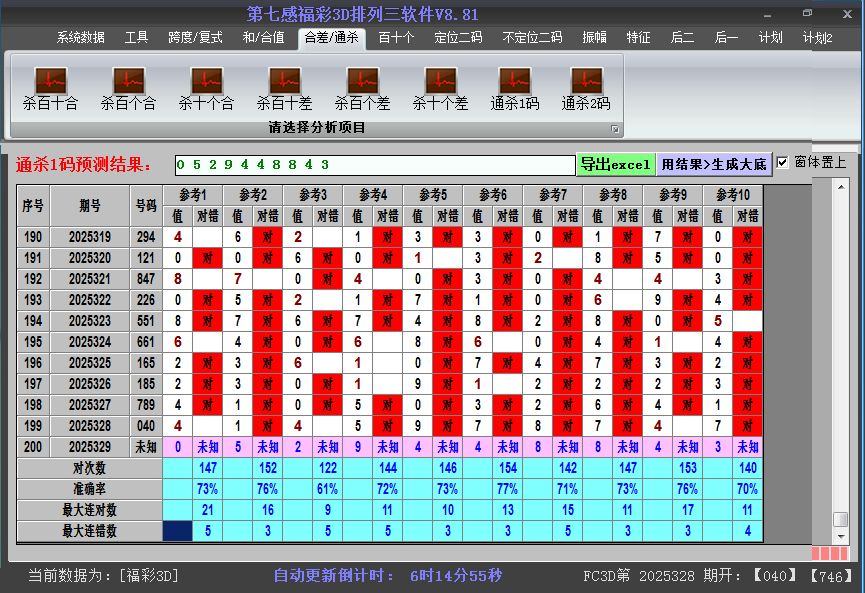Screen dimensions: 865x593
Task: Click the 参考1 column header
Action: pyautogui.click(x=192, y=194)
